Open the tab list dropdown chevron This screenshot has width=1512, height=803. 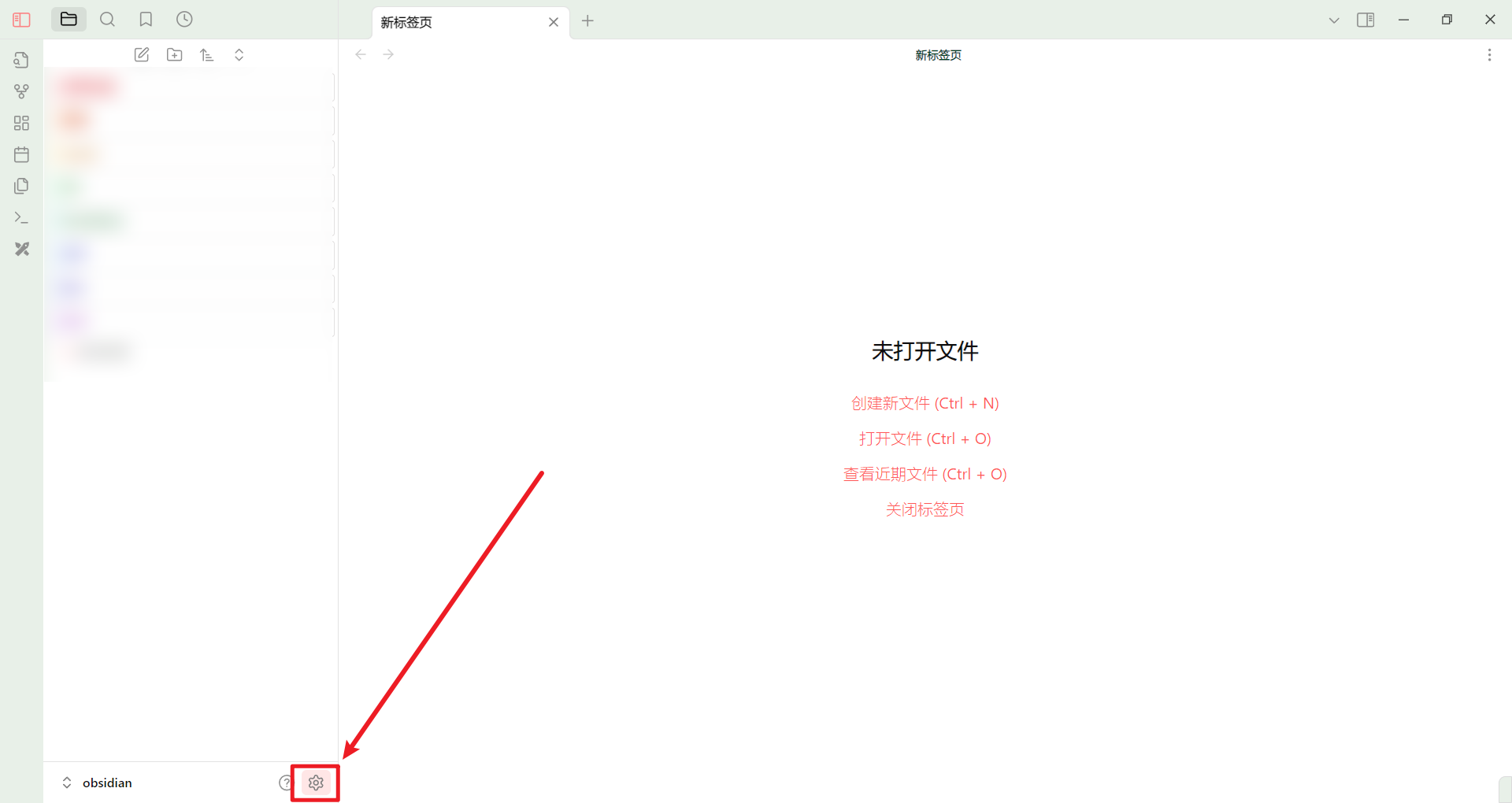tap(1333, 20)
